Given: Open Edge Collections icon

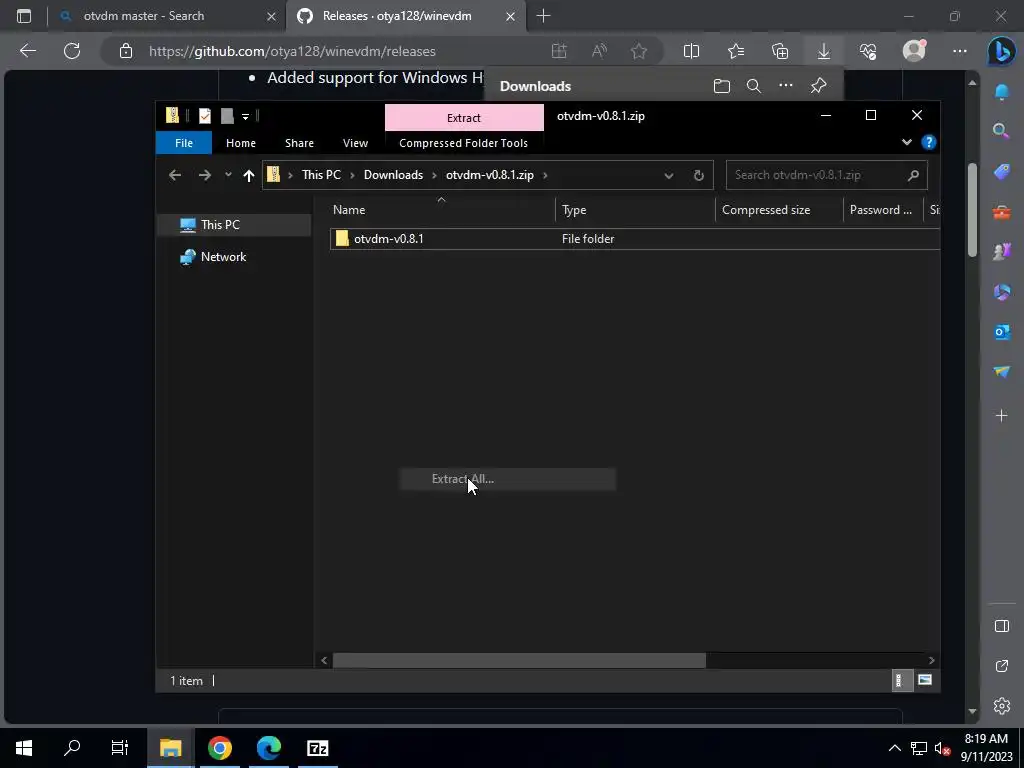Looking at the screenshot, I should 780,51.
